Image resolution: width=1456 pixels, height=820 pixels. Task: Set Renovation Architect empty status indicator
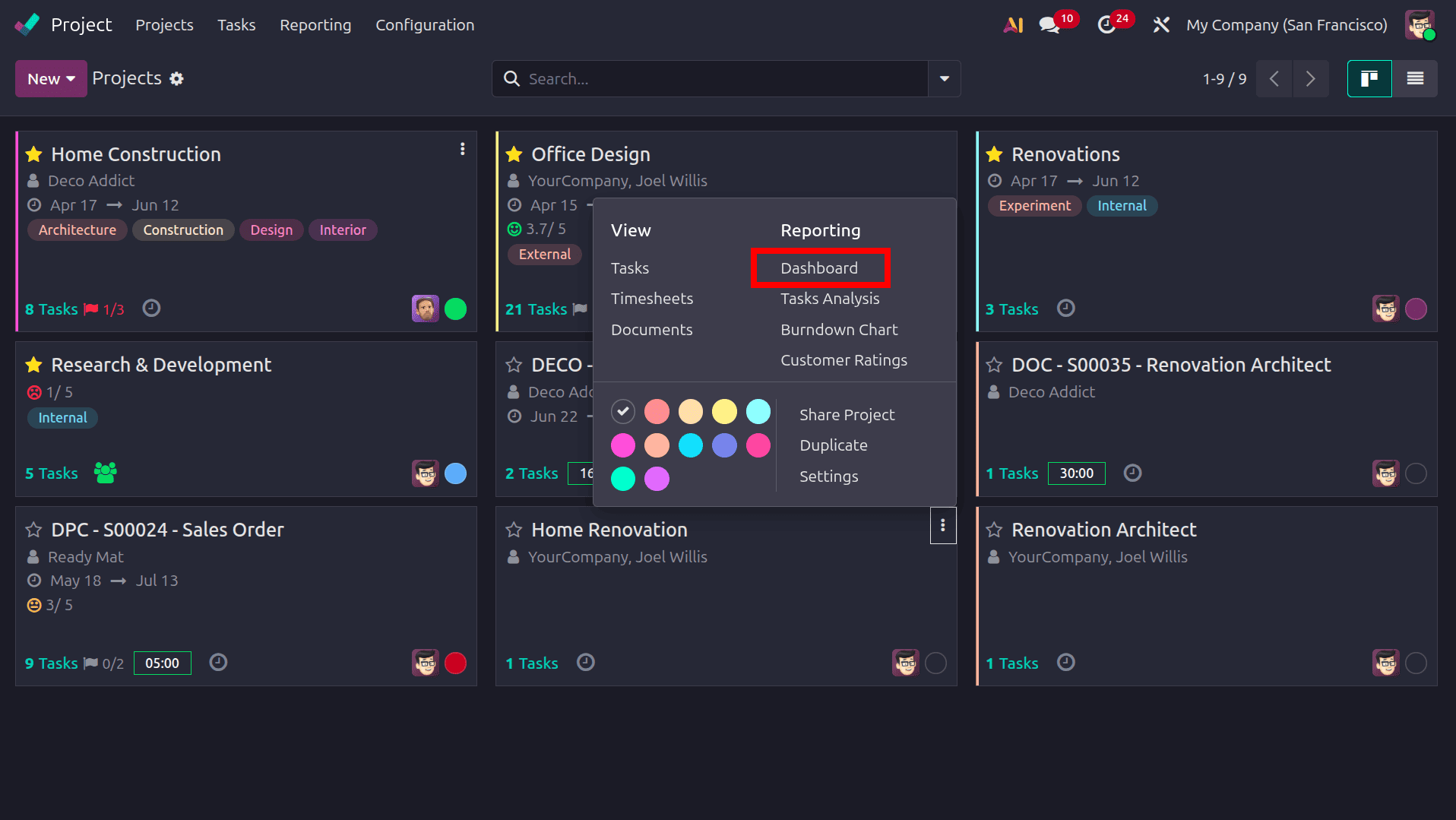point(1416,663)
